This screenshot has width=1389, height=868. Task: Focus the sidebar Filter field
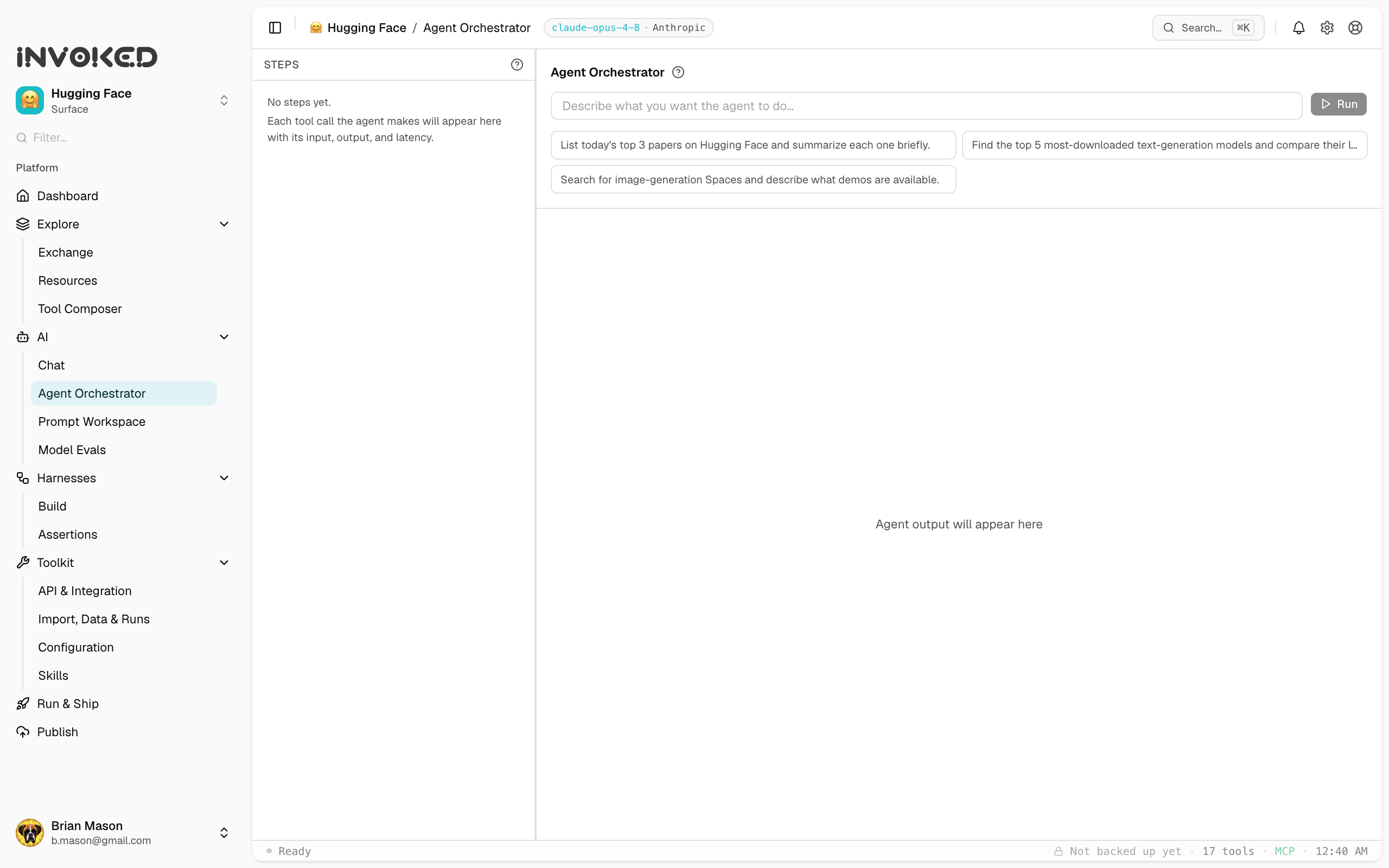click(x=124, y=138)
